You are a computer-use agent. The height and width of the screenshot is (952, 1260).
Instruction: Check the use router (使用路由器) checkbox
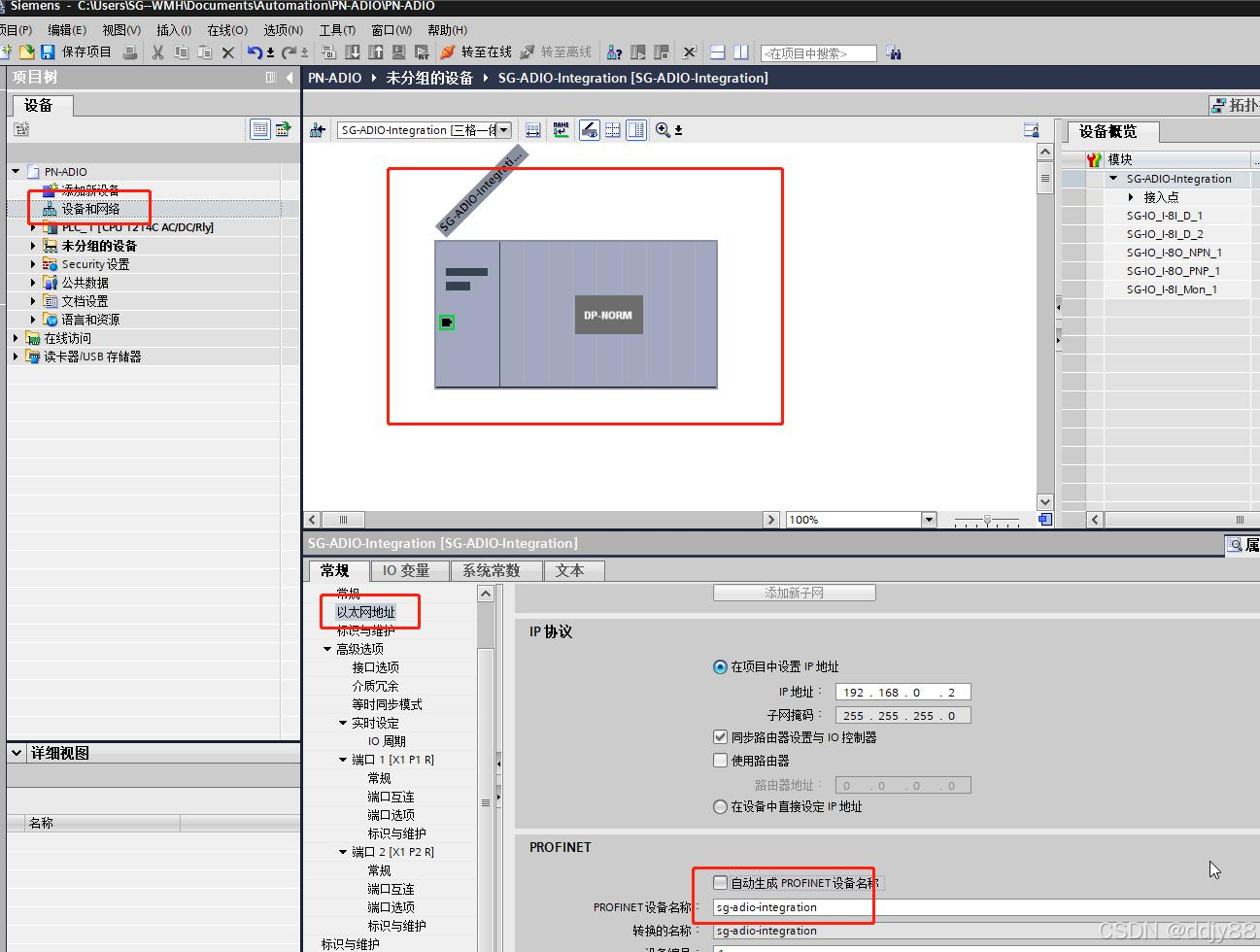click(720, 761)
